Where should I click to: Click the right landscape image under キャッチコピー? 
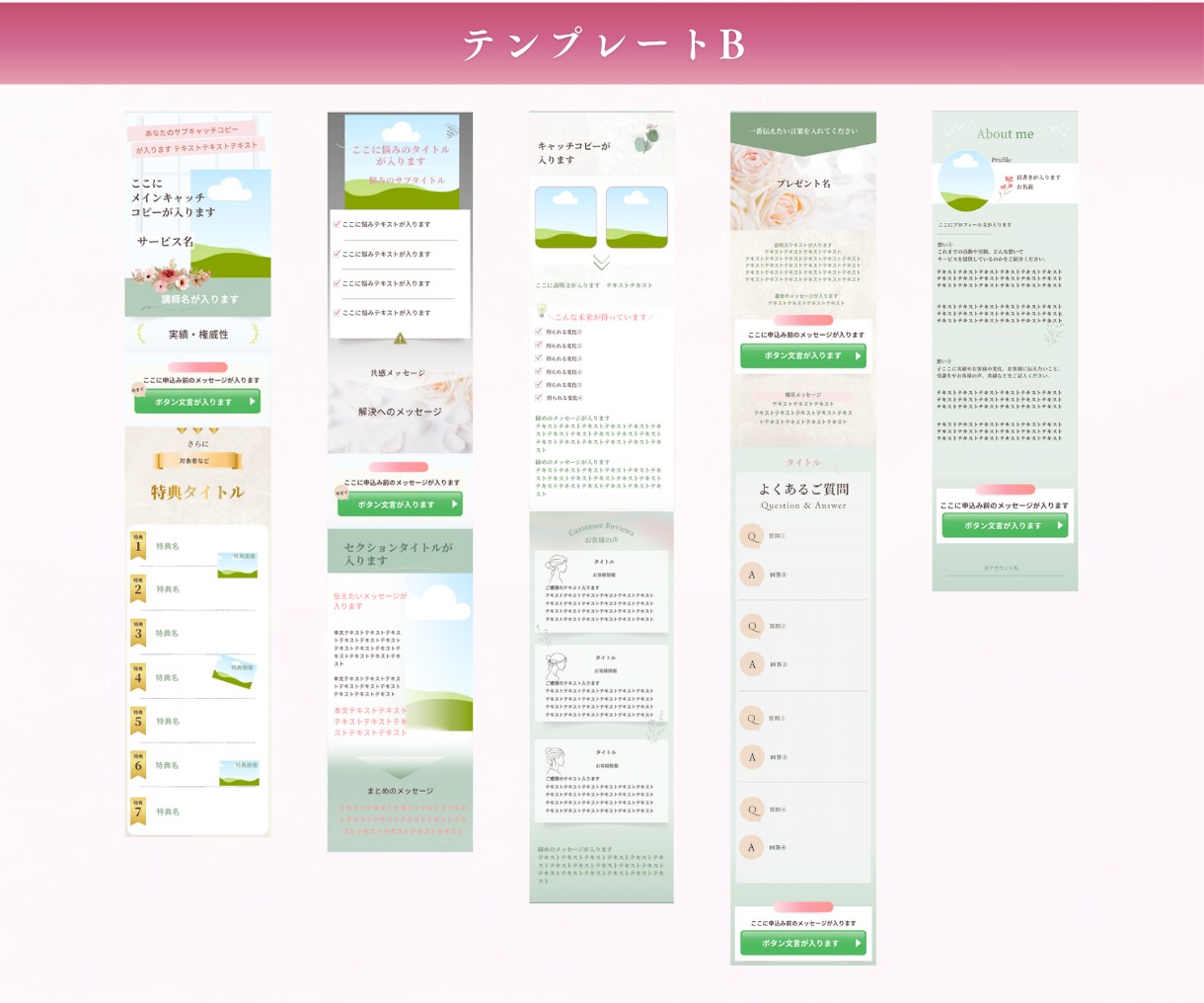pyautogui.click(x=637, y=217)
